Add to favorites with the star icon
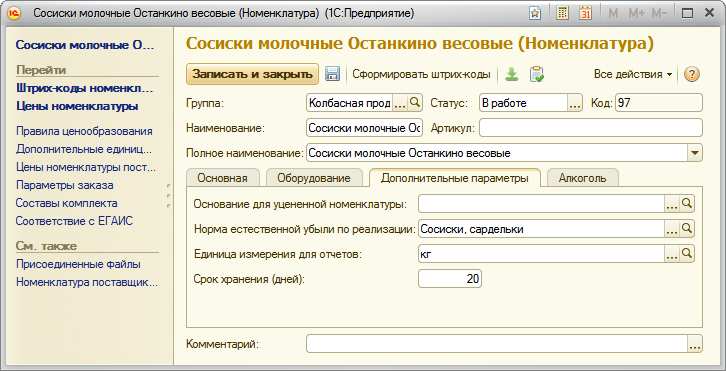The width and height of the screenshot is (726, 371). pyautogui.click(x=535, y=13)
